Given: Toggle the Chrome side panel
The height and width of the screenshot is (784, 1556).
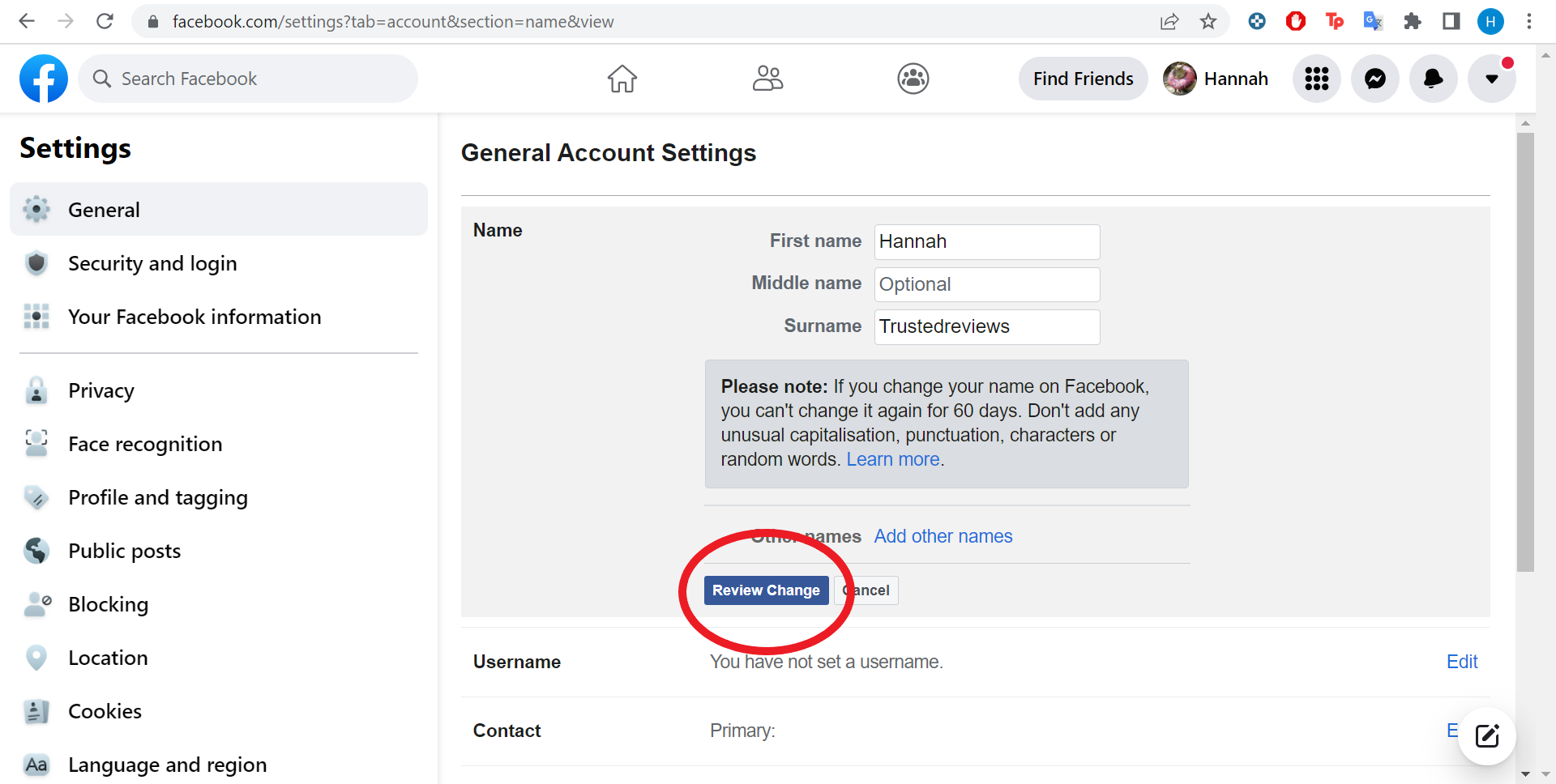Looking at the screenshot, I should [1451, 22].
